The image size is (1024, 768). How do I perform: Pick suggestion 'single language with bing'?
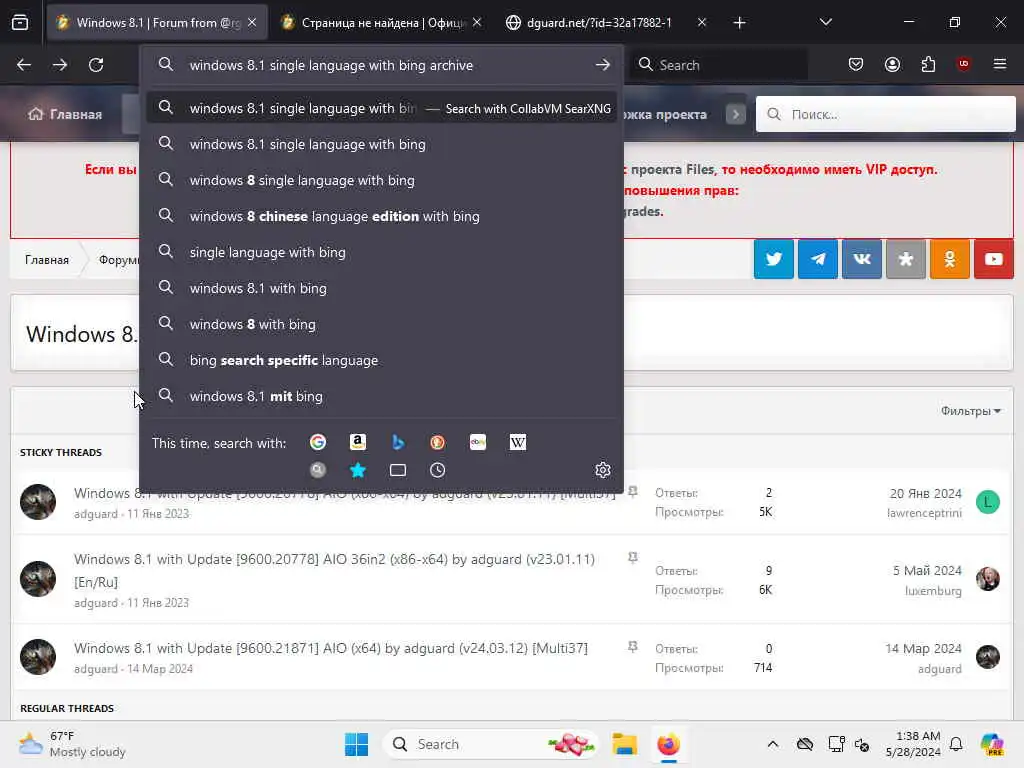[x=381, y=252]
